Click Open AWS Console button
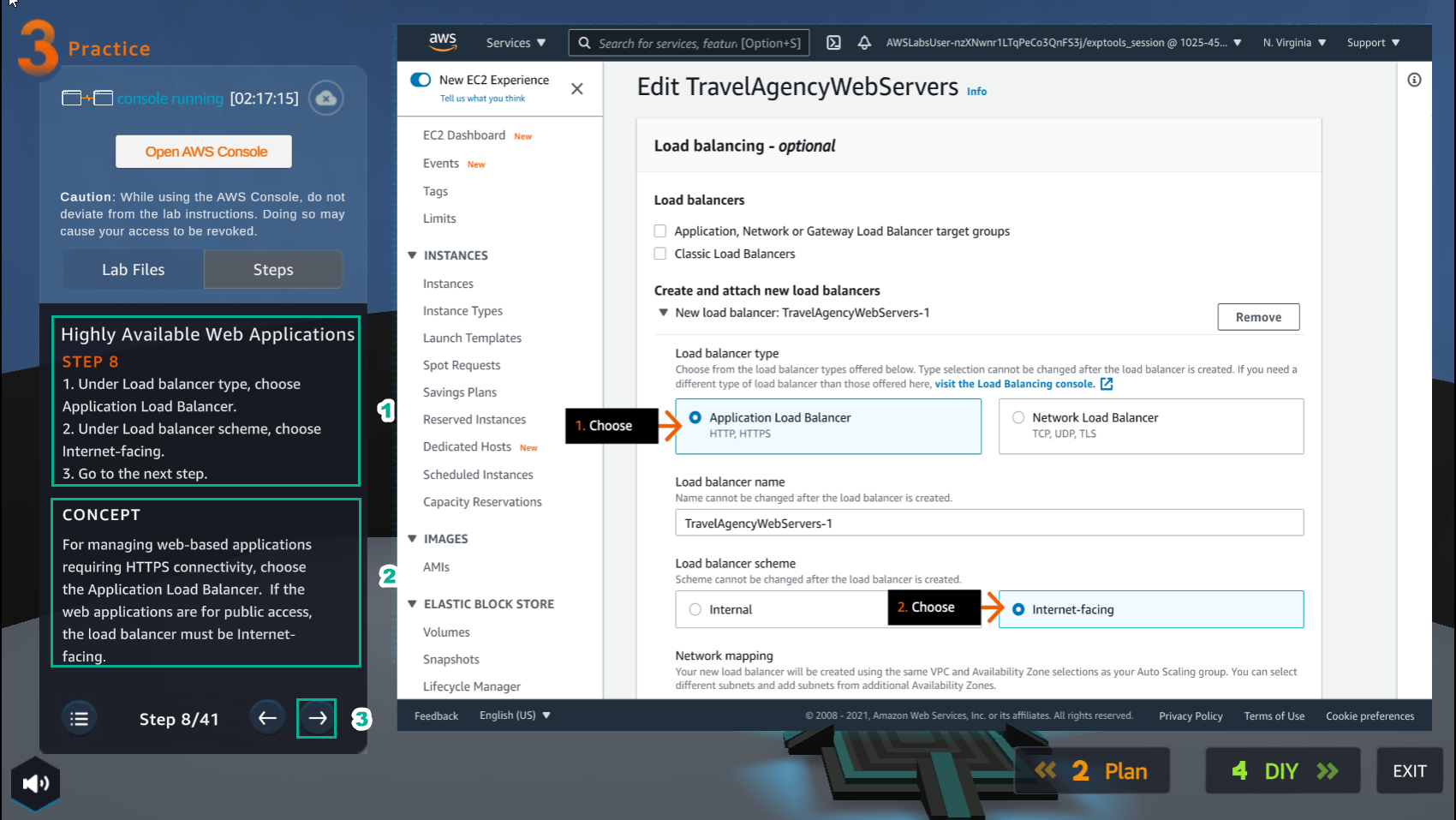This screenshot has width=1456, height=820. pyautogui.click(x=204, y=152)
